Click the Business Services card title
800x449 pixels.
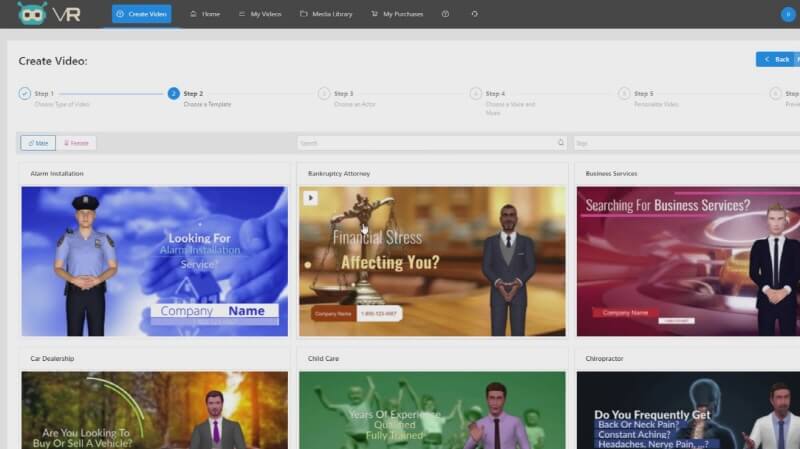click(x=611, y=173)
